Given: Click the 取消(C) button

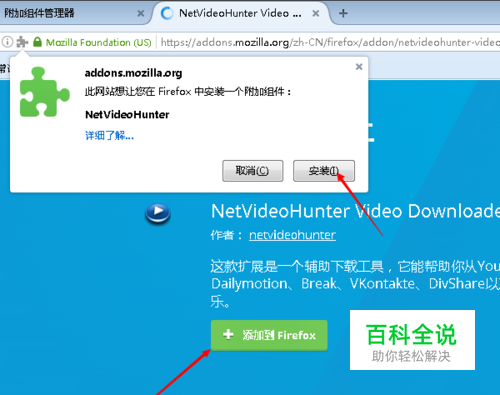Looking at the screenshot, I should click(x=253, y=171).
